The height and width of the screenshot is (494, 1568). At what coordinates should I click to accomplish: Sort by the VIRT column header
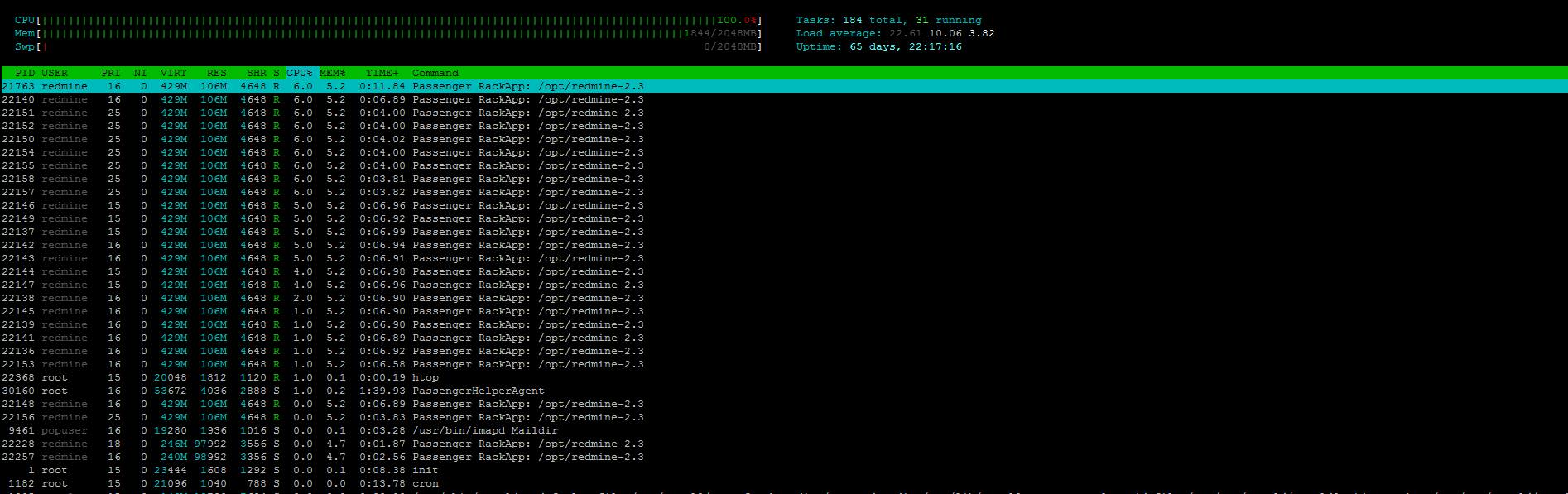click(174, 73)
